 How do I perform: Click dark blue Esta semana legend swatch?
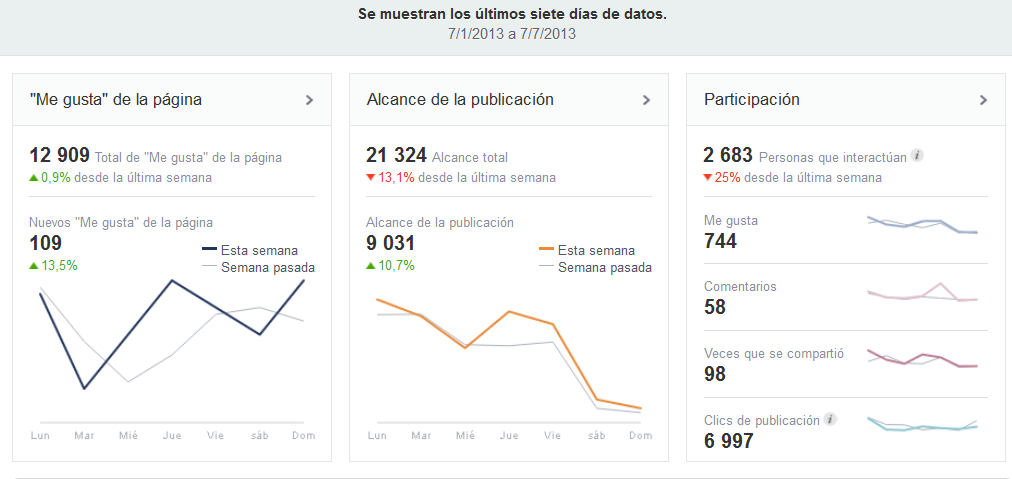point(210,250)
